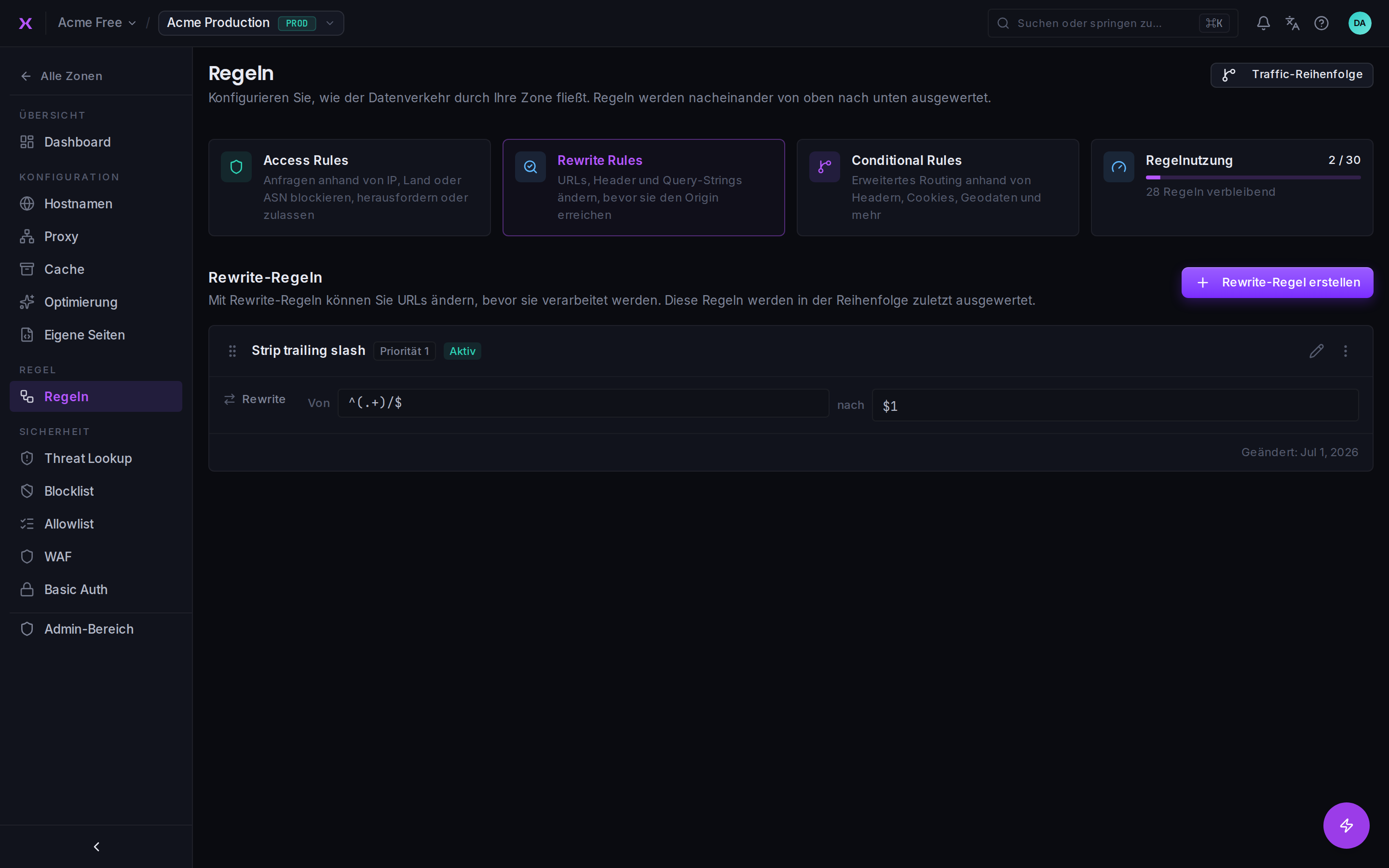The width and height of the screenshot is (1389, 868).
Task: Open the help question mark icon
Action: (x=1321, y=23)
